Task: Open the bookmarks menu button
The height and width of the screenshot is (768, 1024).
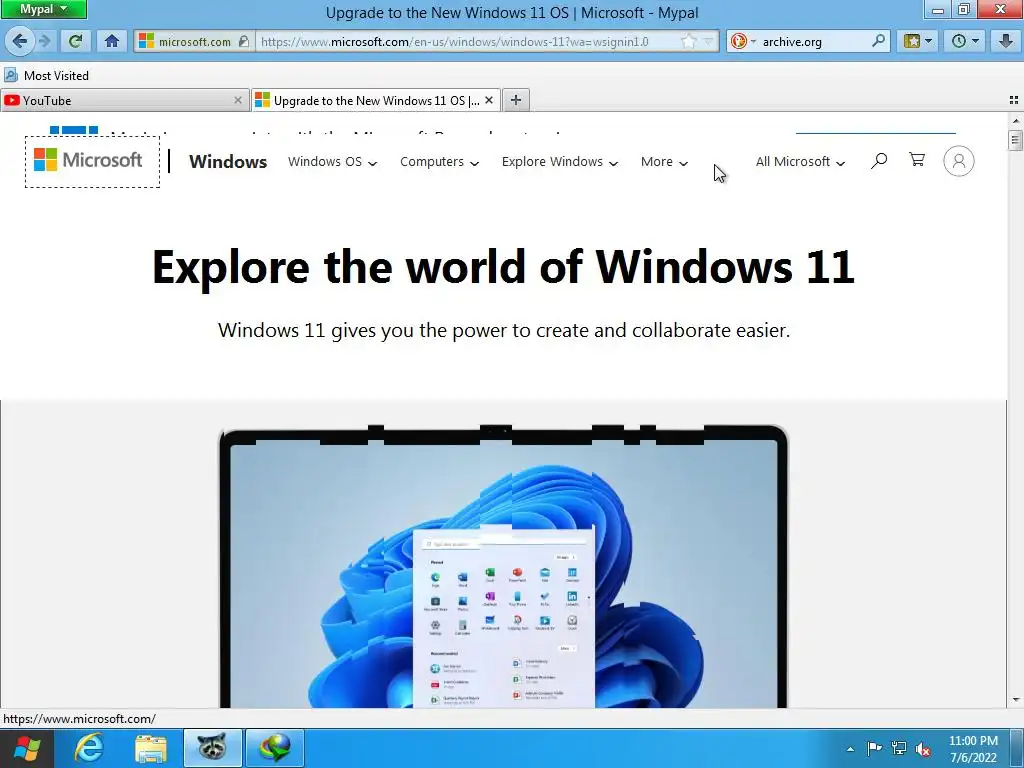Action: 918,41
